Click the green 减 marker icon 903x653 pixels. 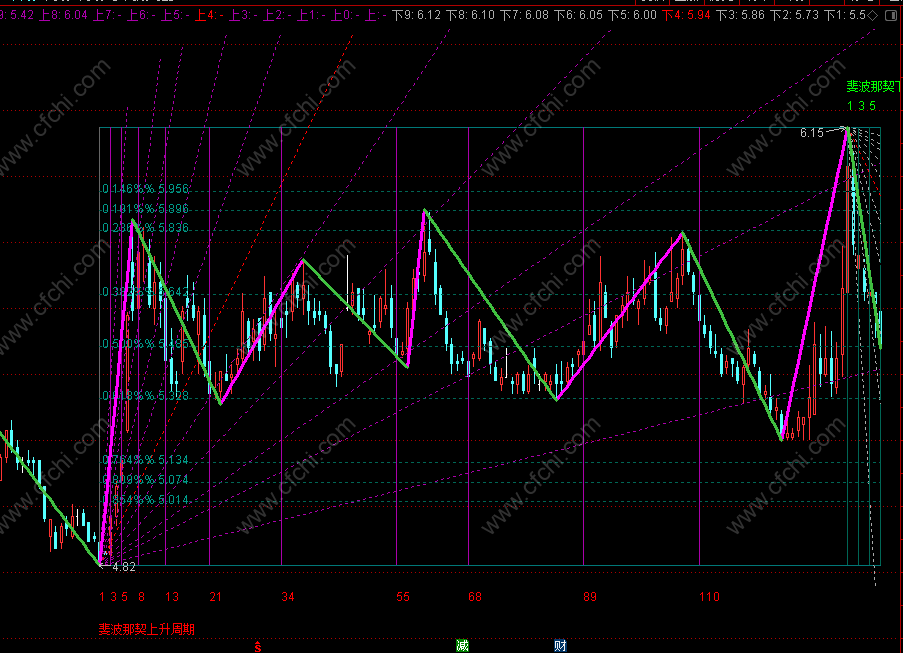click(461, 645)
